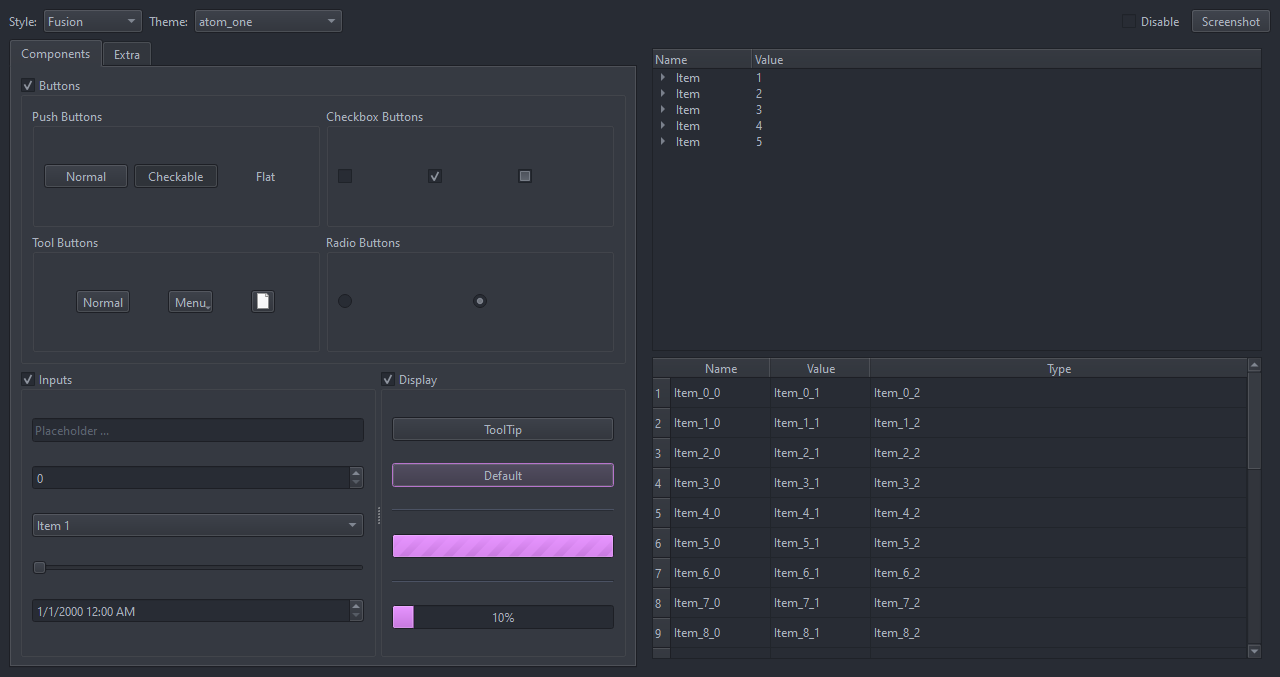Click table scrollbar down arrow
Image resolution: width=1280 pixels, height=677 pixels.
1255,651
